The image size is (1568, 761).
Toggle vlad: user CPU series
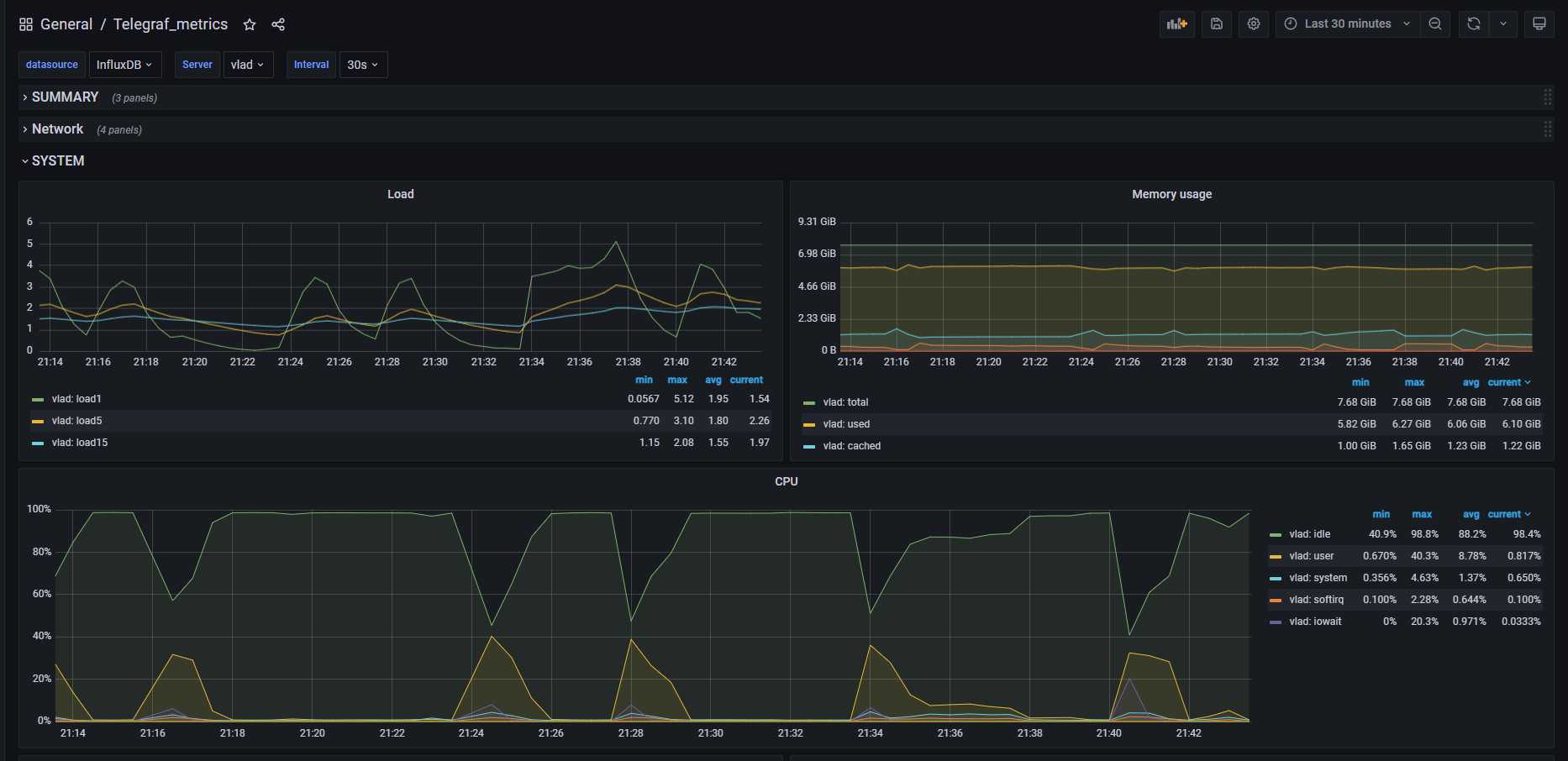point(1312,556)
